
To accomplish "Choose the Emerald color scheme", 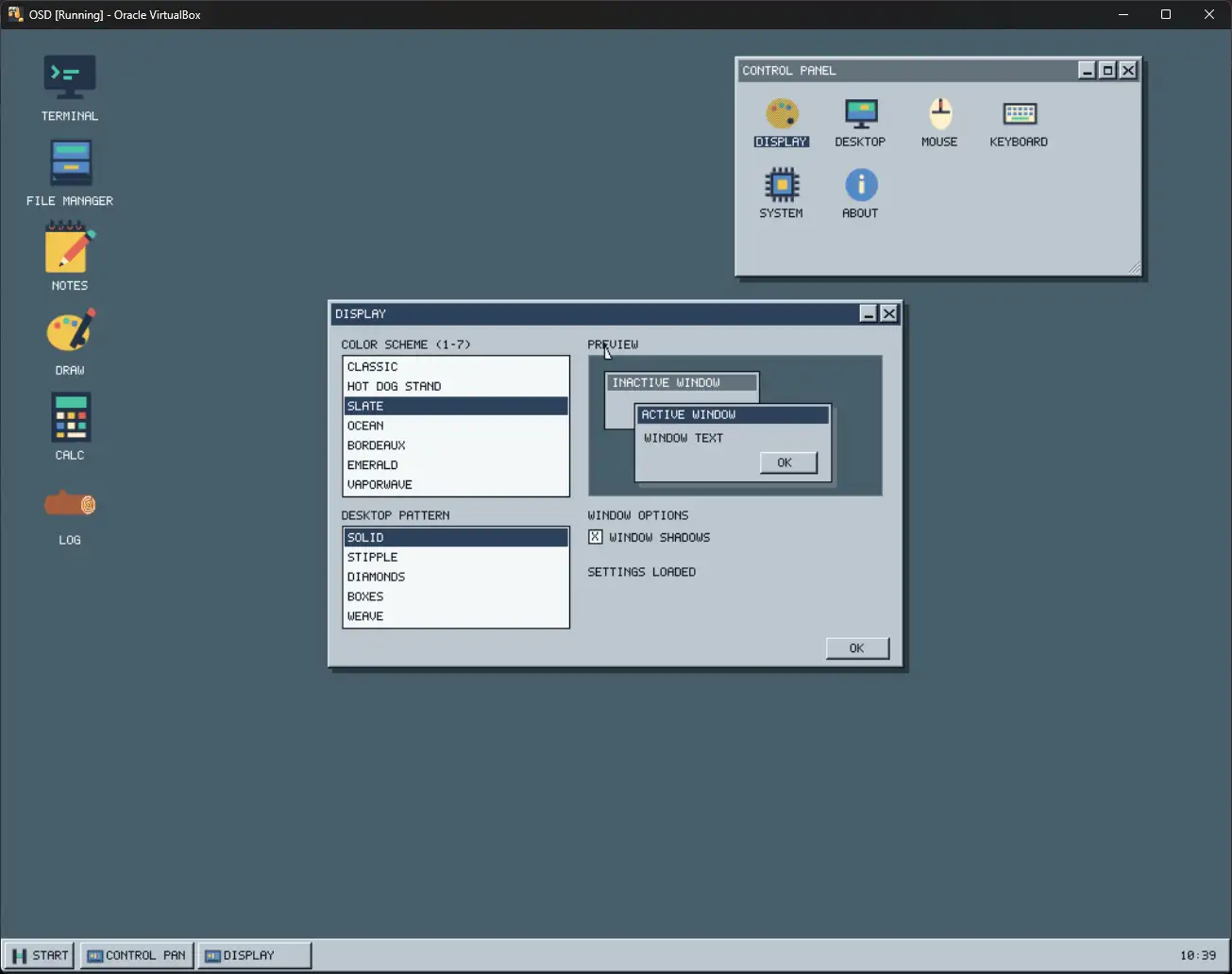I will click(456, 465).
